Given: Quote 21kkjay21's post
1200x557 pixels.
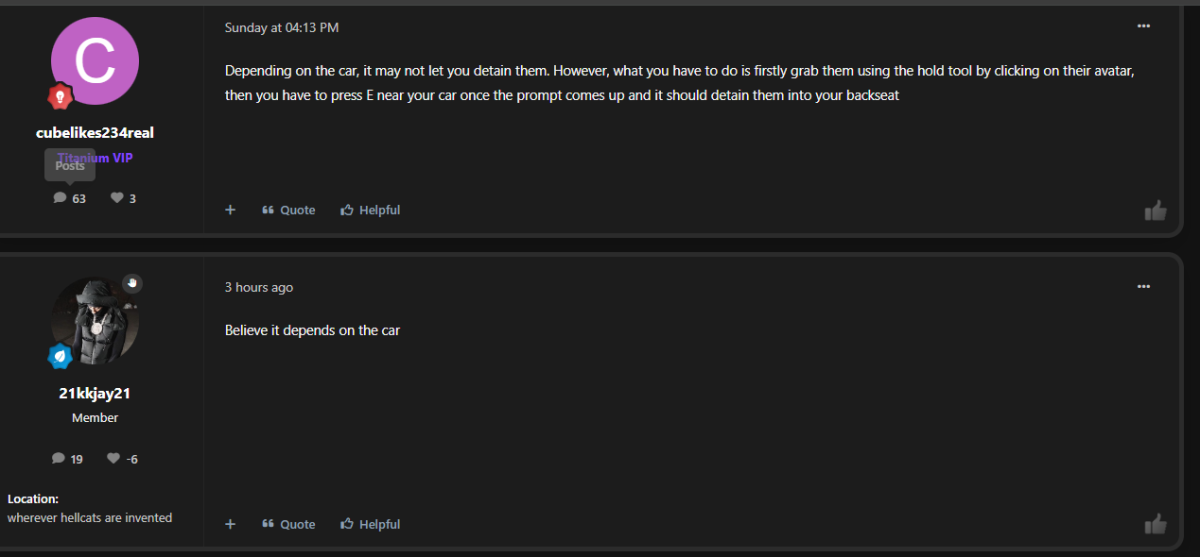Looking at the screenshot, I should 289,524.
